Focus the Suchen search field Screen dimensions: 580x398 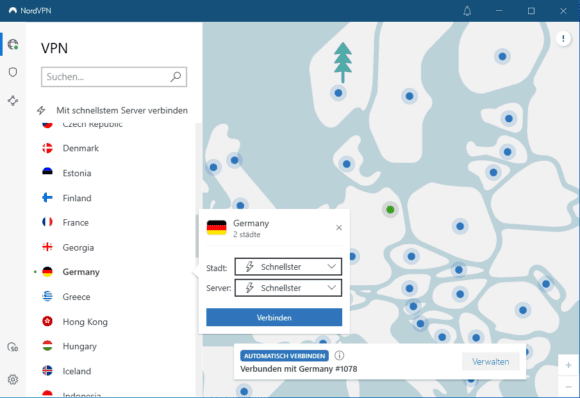pyautogui.click(x=114, y=77)
